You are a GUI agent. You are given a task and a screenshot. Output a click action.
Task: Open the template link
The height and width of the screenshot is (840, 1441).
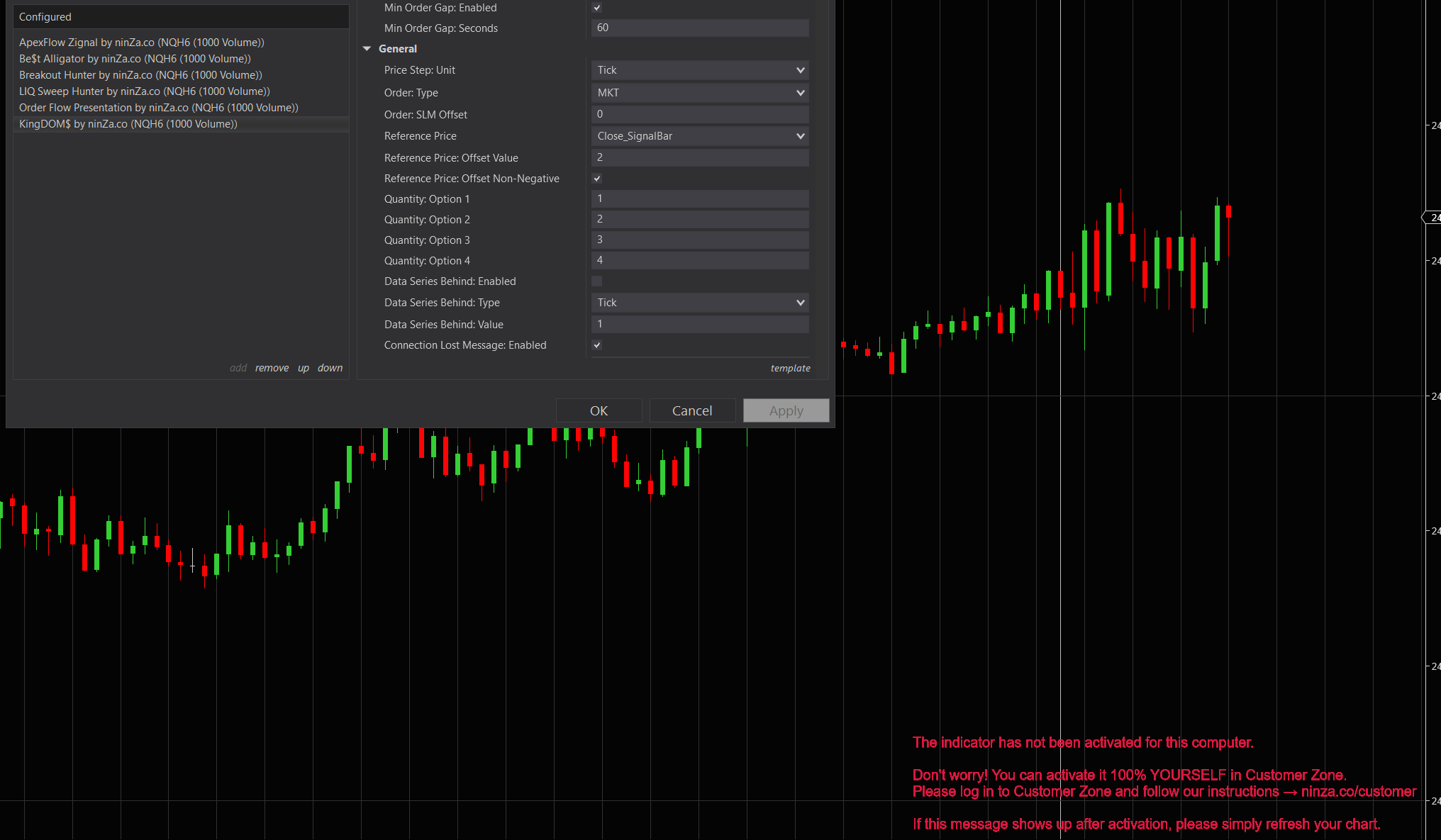[790, 368]
